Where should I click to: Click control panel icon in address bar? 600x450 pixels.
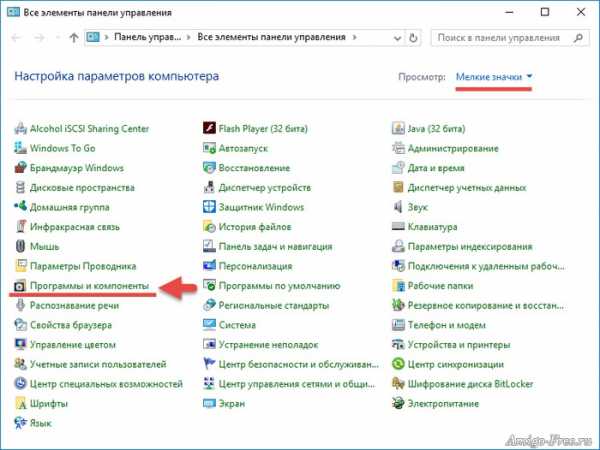coord(93,37)
